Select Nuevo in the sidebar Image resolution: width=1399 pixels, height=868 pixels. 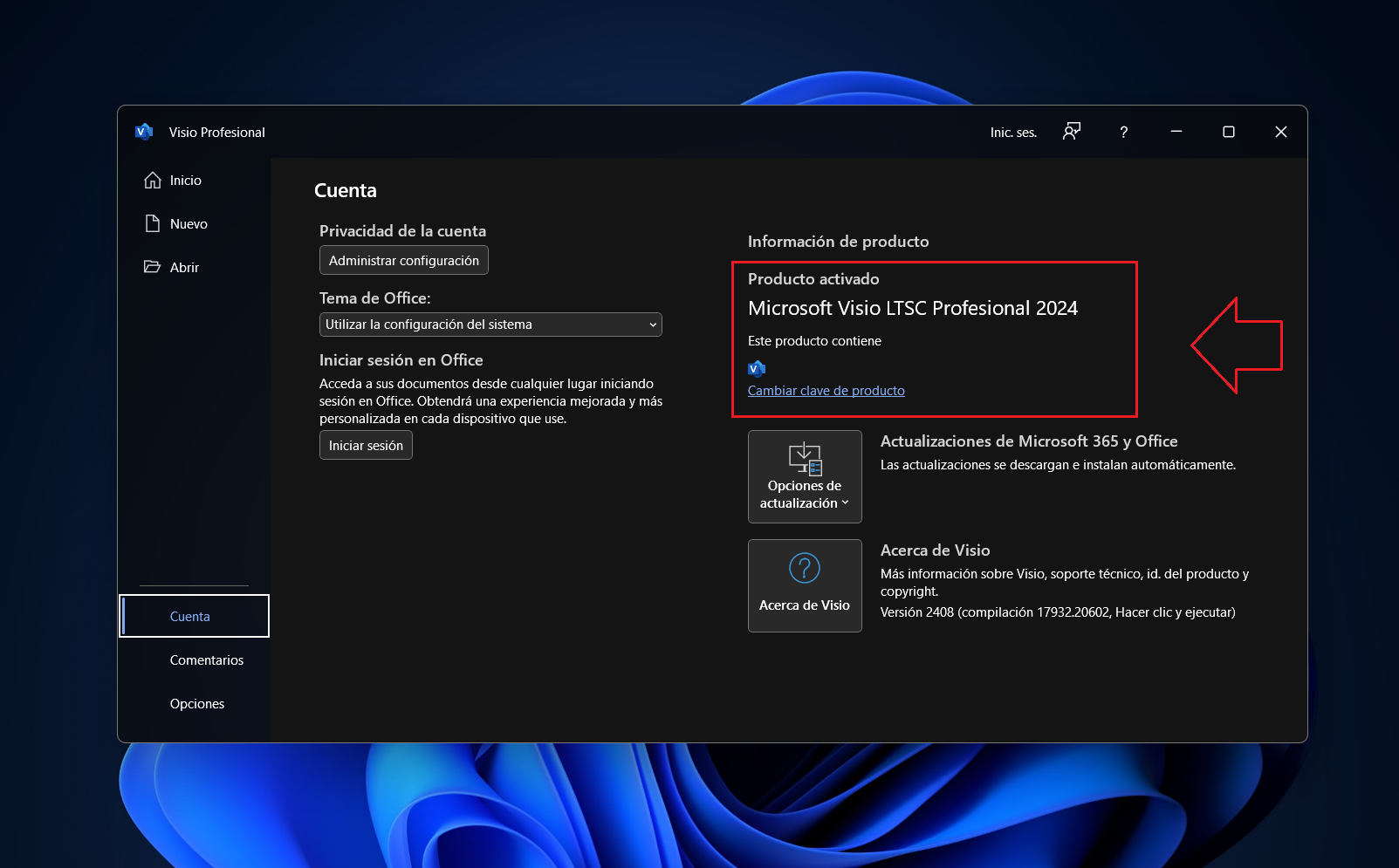(194, 223)
